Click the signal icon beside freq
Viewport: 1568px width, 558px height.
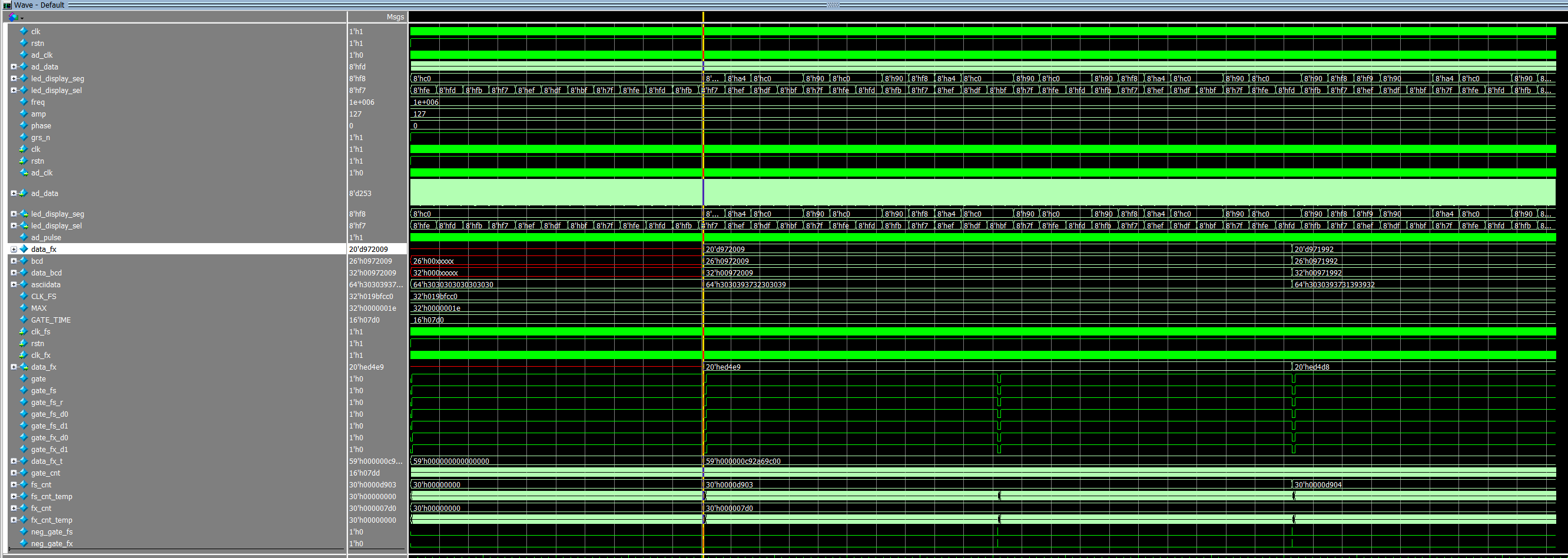(24, 102)
